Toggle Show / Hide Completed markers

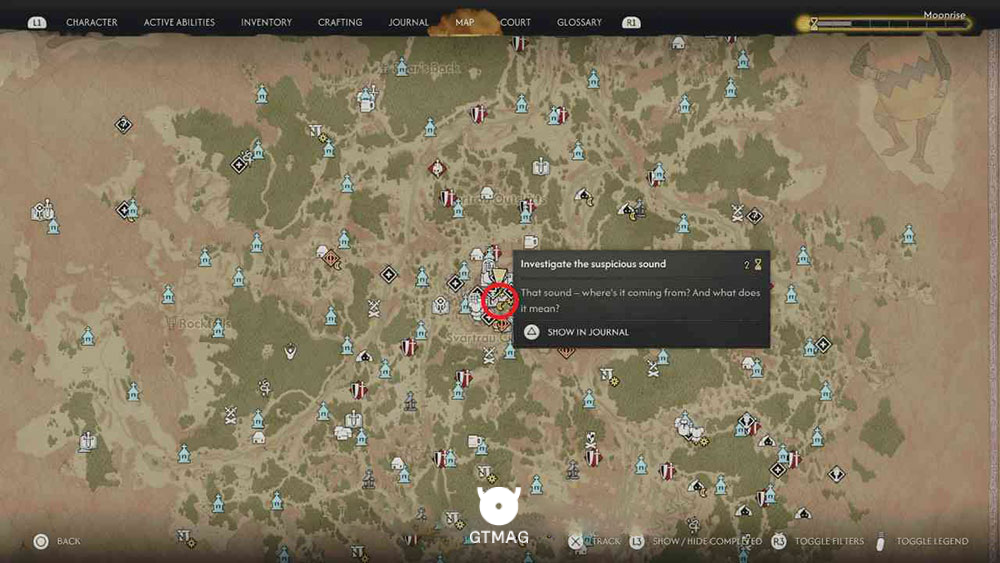click(x=707, y=541)
